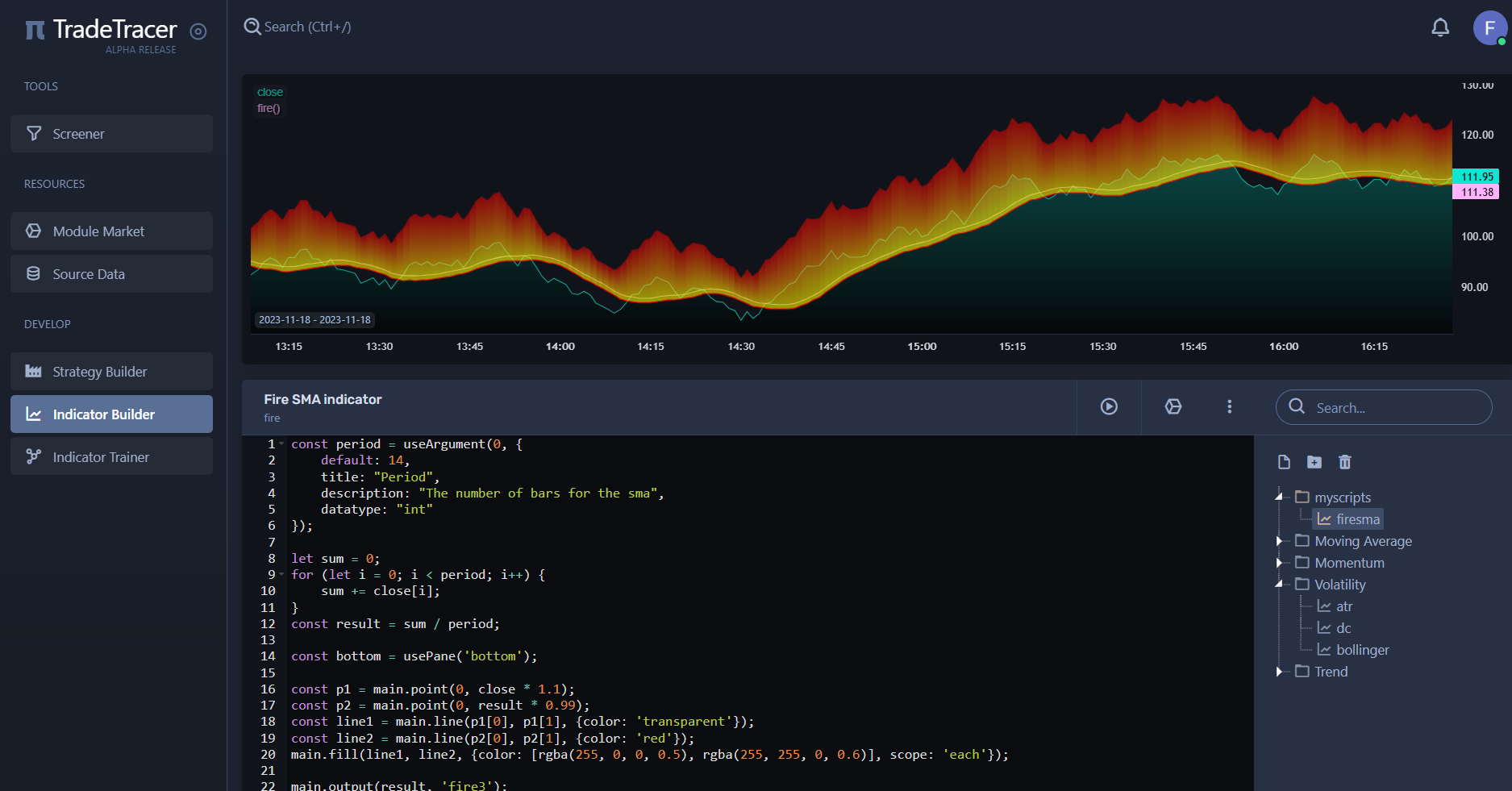The height and width of the screenshot is (791, 1512).
Task: Delete selected script with the trash icon
Action: 1344,462
